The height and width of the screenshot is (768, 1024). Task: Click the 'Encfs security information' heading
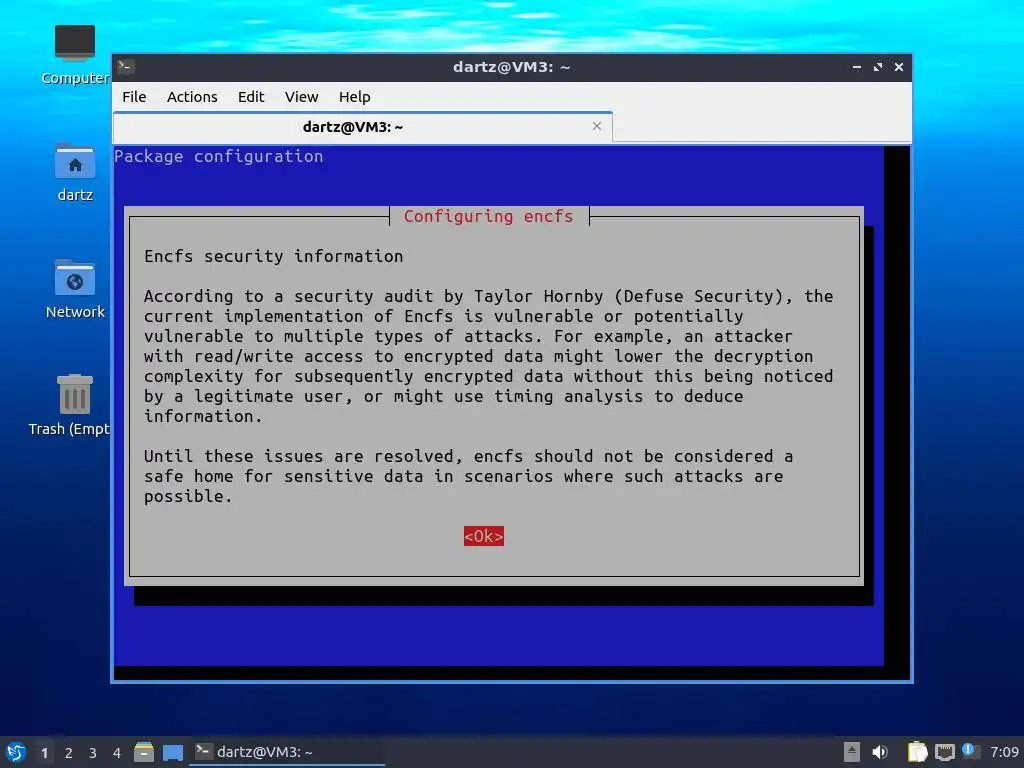274,256
